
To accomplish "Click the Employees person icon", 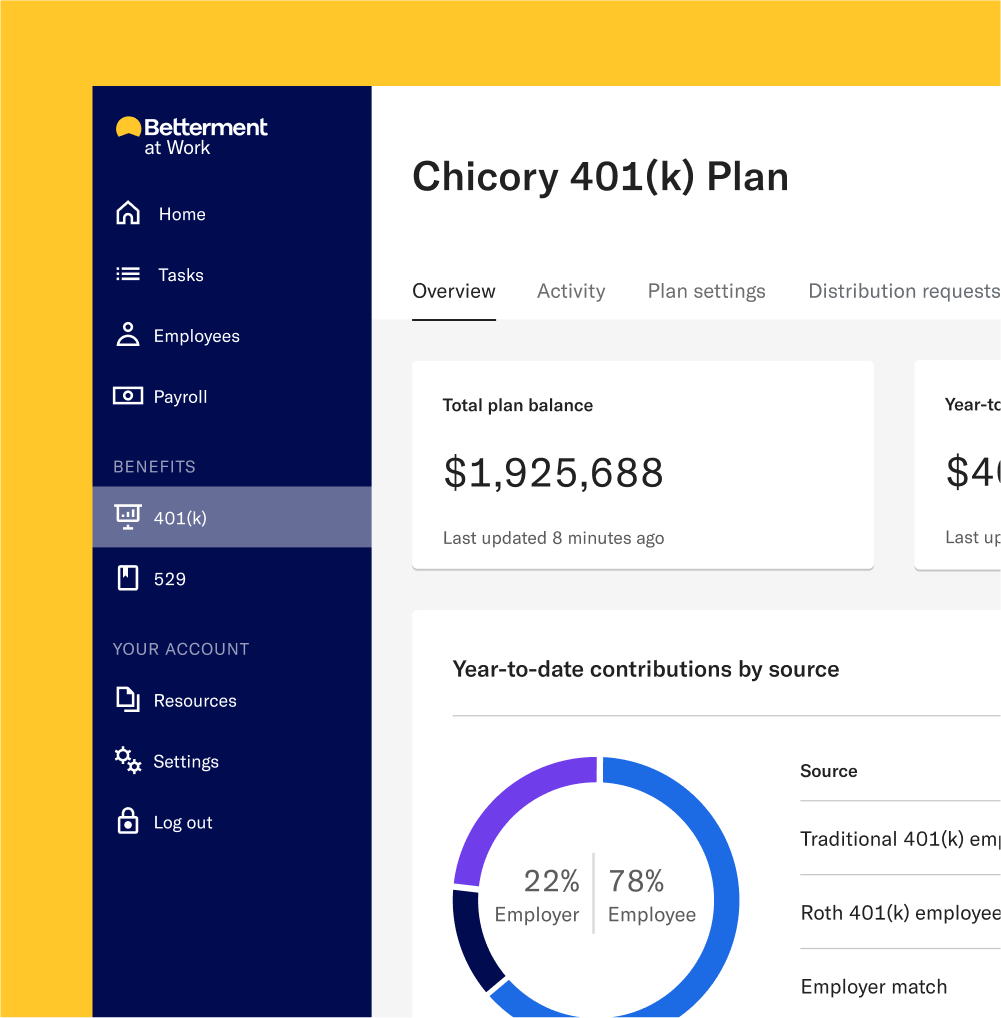I will (127, 335).
